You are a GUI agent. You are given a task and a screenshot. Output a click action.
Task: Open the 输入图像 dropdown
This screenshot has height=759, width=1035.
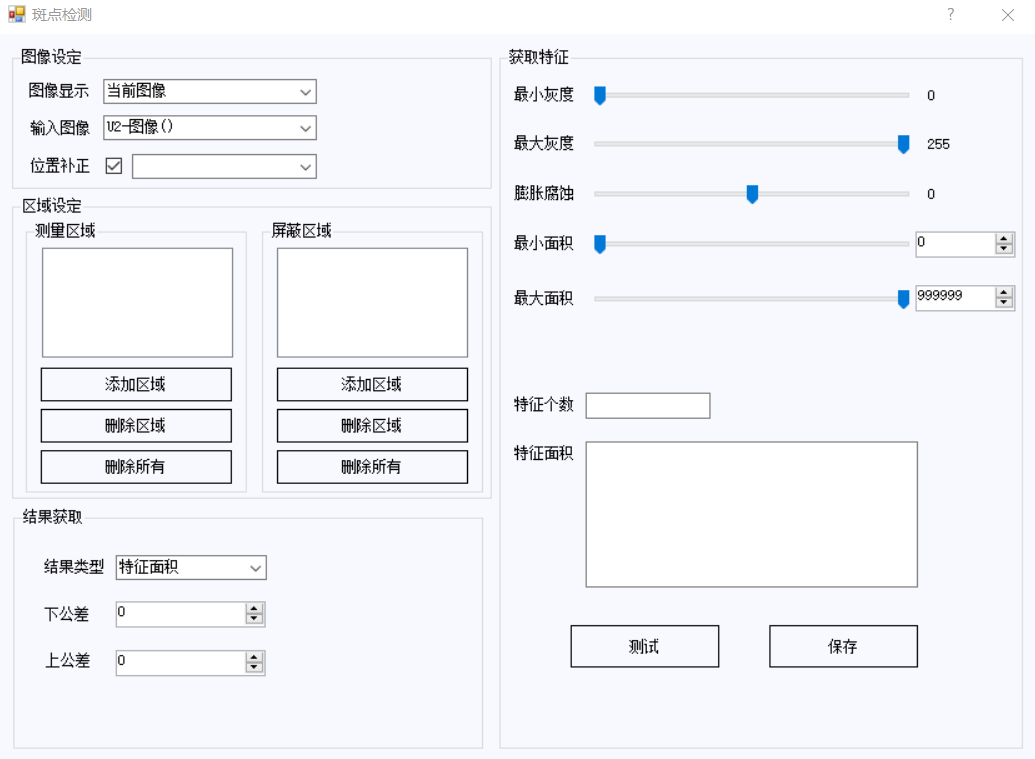[x=210, y=127]
